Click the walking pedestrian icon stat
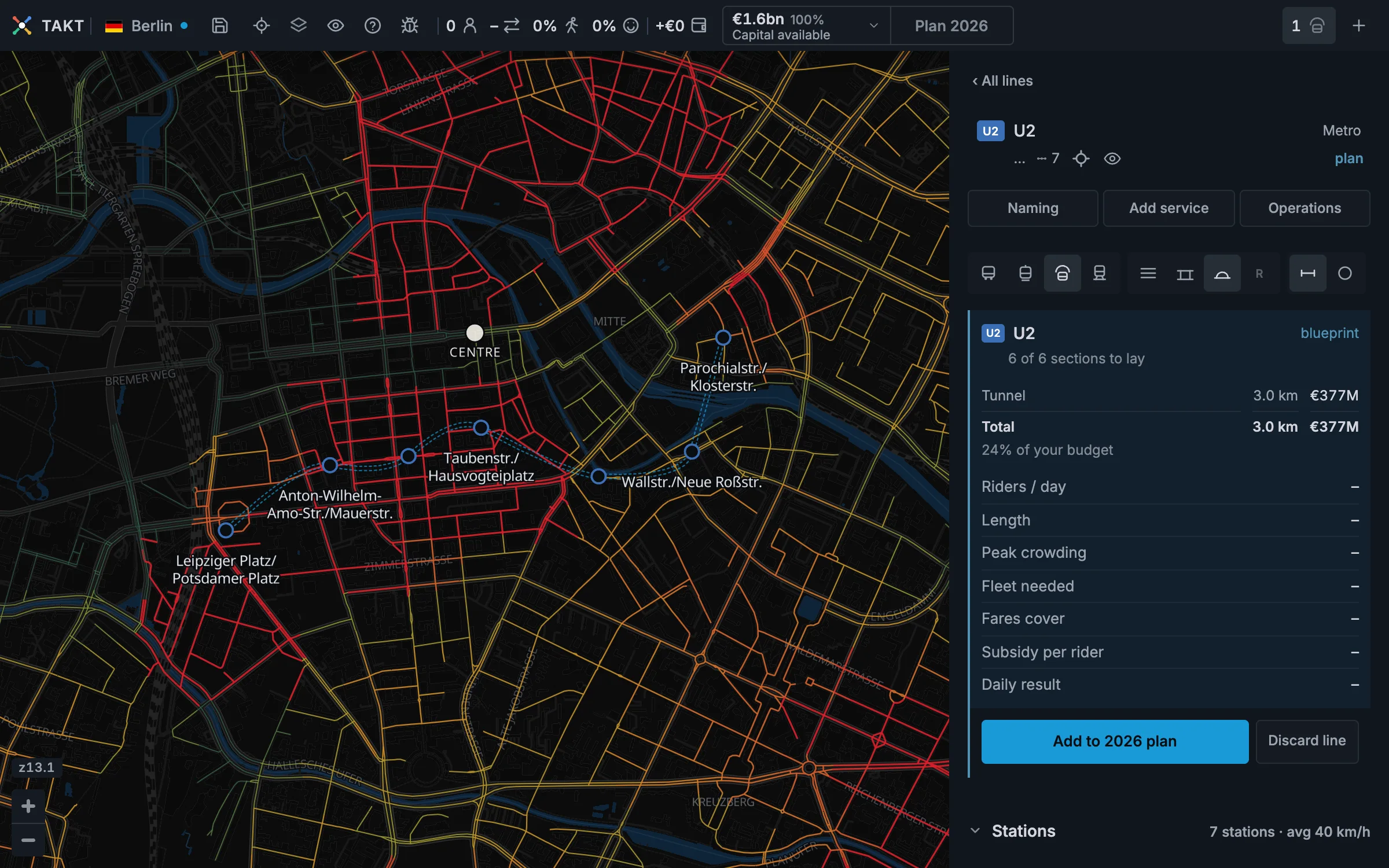The height and width of the screenshot is (868, 1389). click(x=572, y=25)
